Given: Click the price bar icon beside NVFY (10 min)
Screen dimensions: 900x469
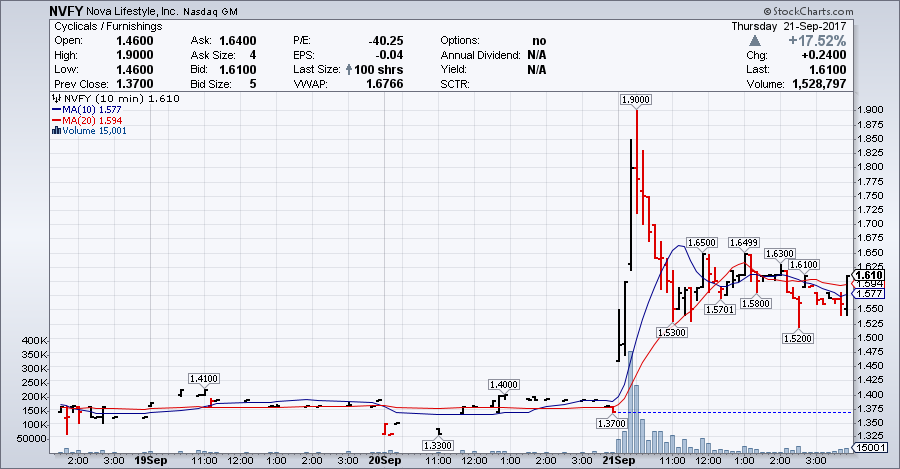Looking at the screenshot, I should tap(56, 100).
